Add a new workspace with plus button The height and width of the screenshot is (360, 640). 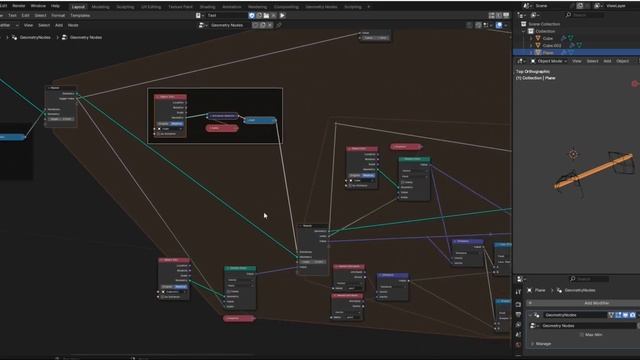tap(369, 7)
